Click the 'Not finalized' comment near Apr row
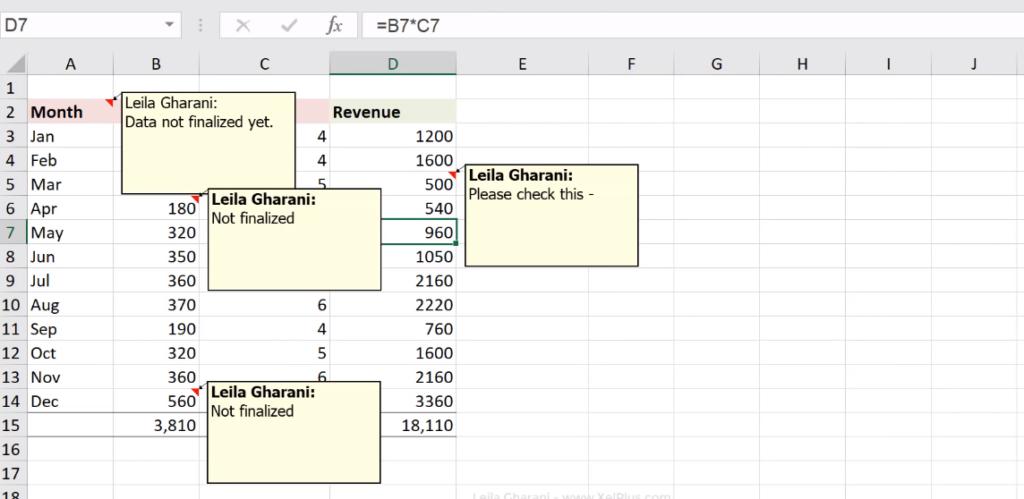This screenshot has height=499, width=1024. point(294,239)
